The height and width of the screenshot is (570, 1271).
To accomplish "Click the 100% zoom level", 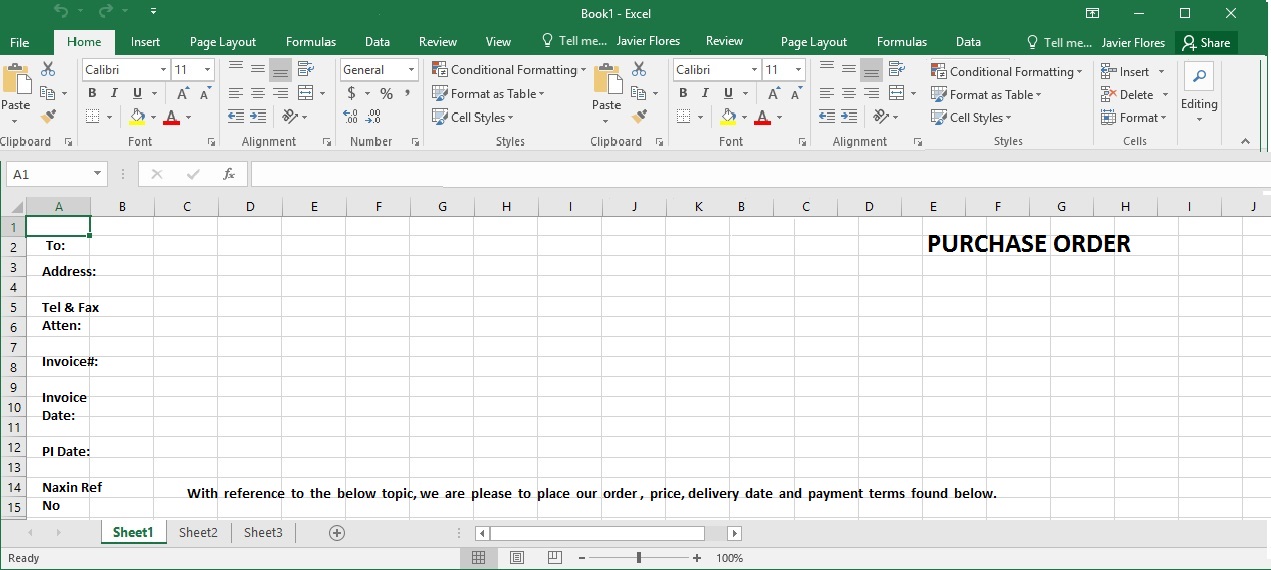I will [730, 558].
